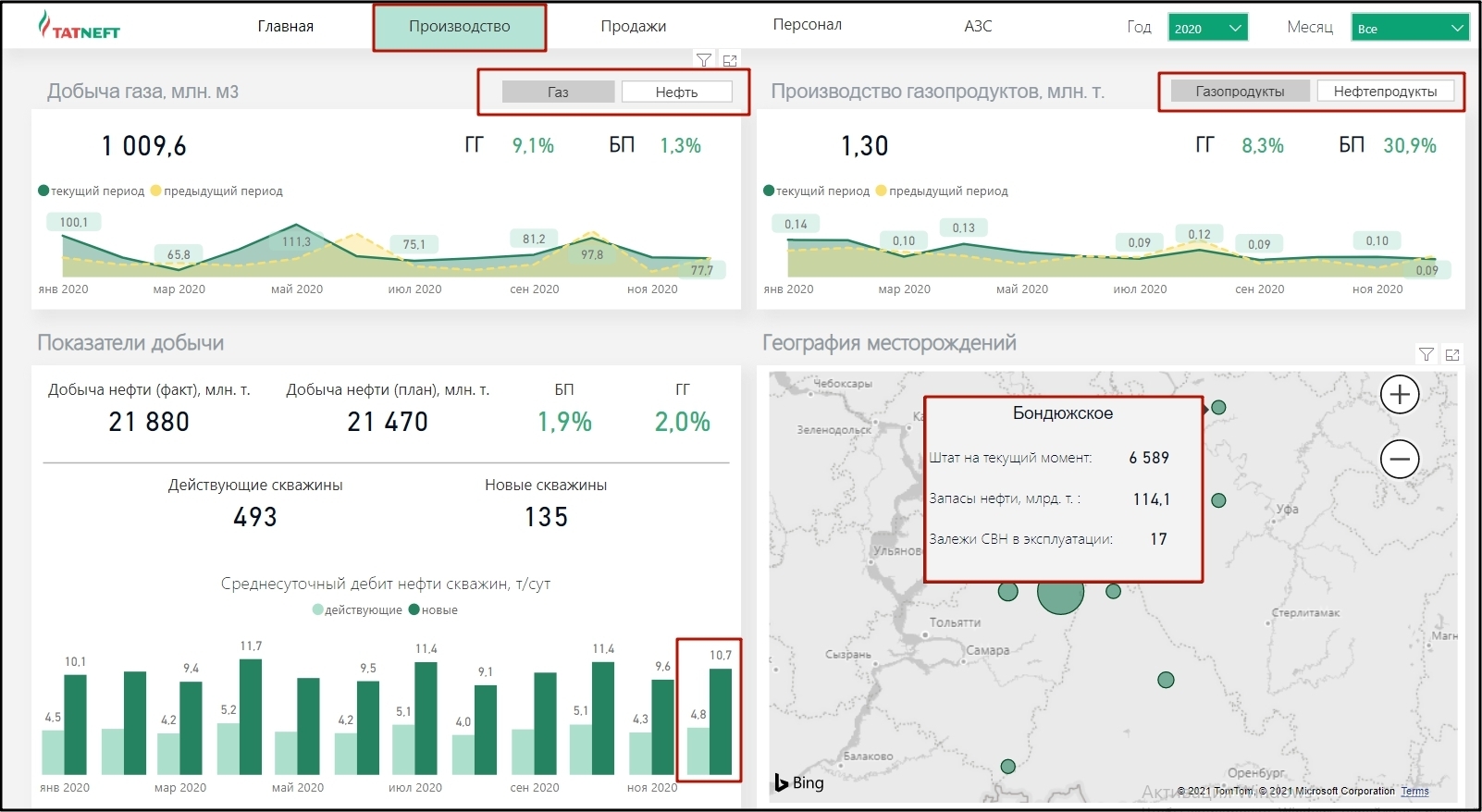Screen dimensions: 1482x812
Task: Click focus mode icon above gas chart
Action: [730, 60]
